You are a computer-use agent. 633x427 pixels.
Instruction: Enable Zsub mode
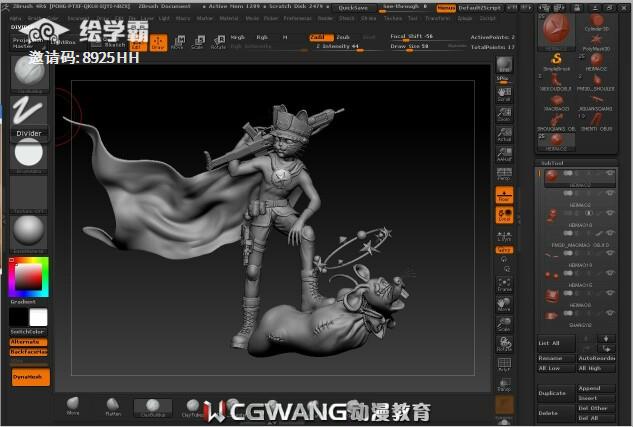(x=344, y=37)
